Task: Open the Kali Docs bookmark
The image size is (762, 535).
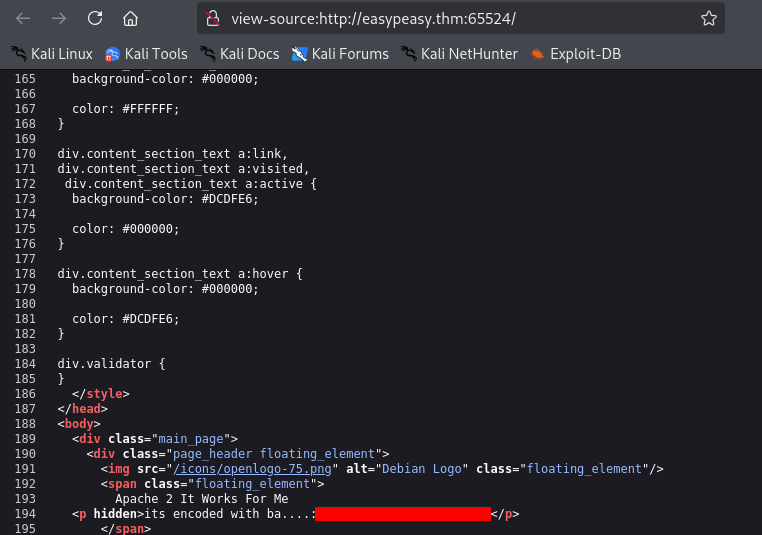Action: coord(240,54)
